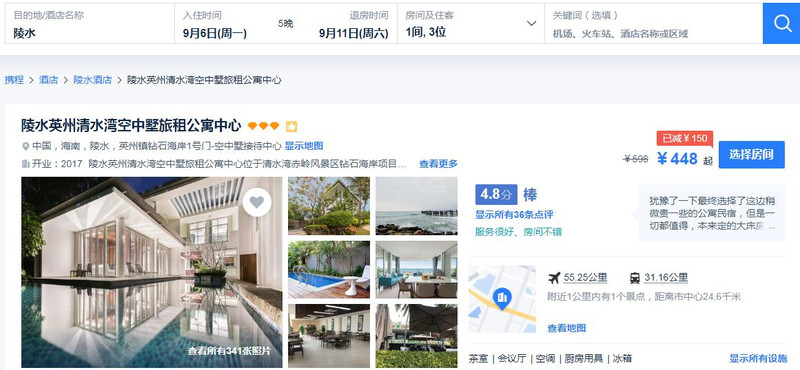Click the airplane distance icon
The height and width of the screenshot is (370, 800).
(554, 278)
